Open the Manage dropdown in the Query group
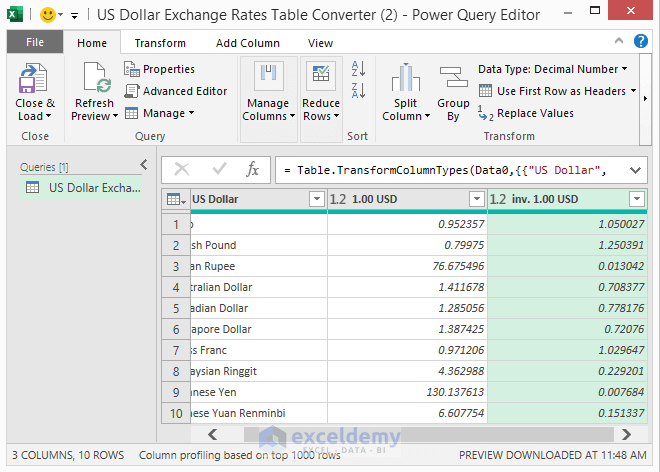 point(159,113)
